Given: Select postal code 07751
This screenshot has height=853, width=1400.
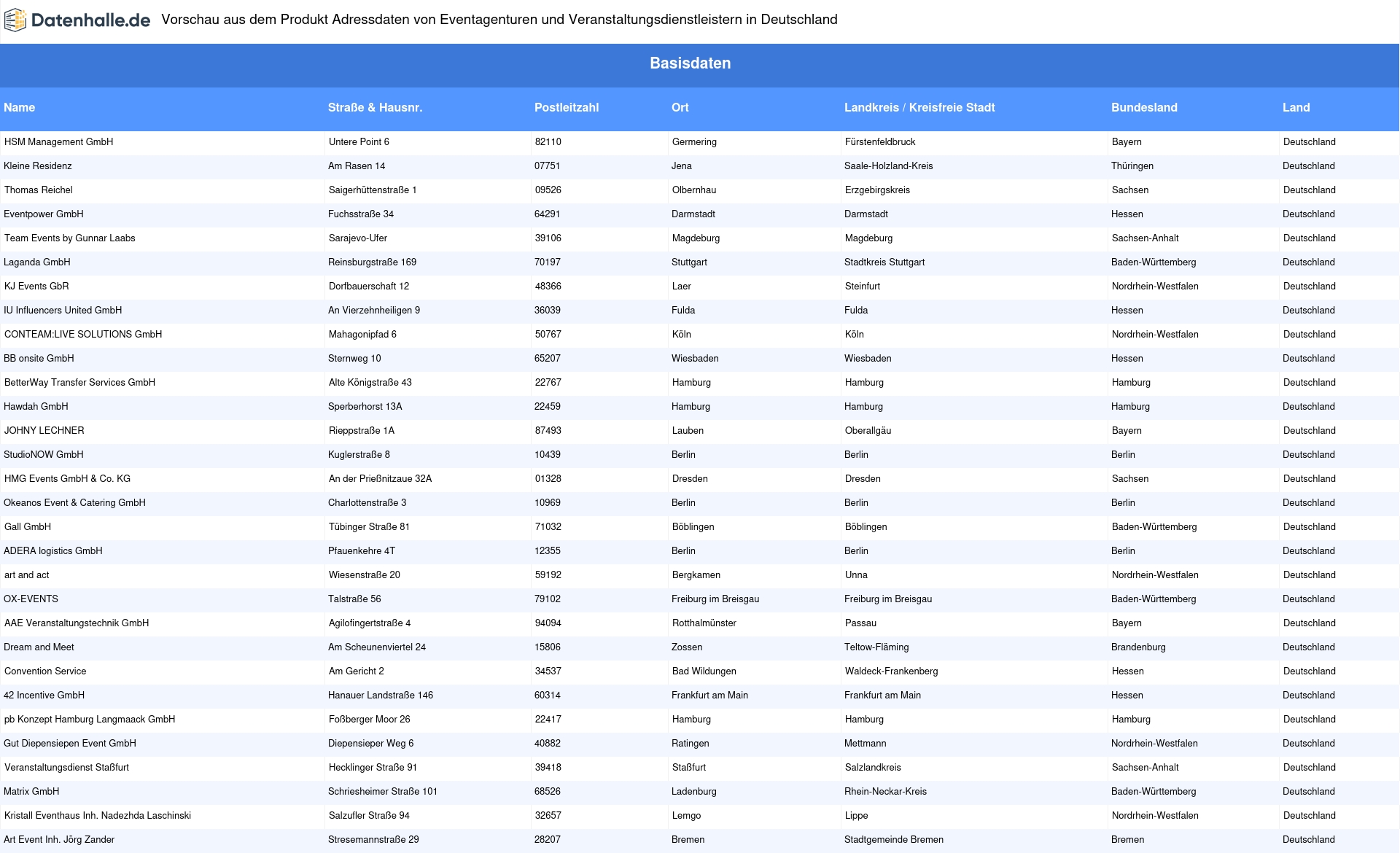Looking at the screenshot, I should point(548,166).
